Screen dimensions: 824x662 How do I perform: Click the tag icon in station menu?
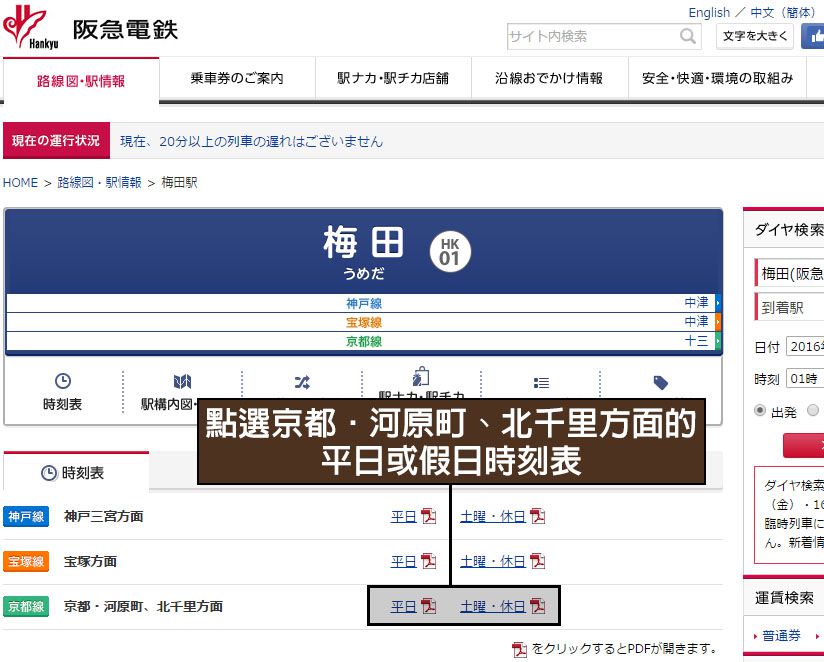(x=661, y=382)
